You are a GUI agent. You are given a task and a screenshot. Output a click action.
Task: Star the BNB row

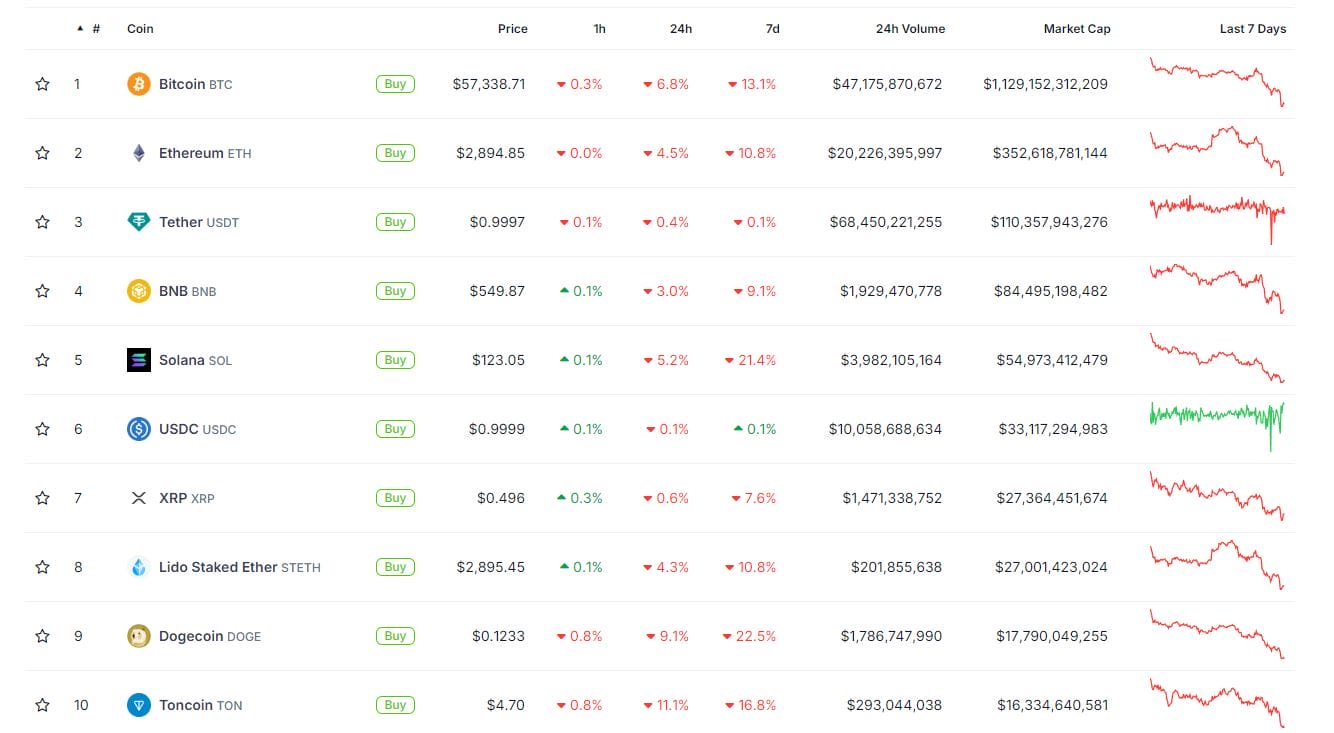click(x=42, y=291)
